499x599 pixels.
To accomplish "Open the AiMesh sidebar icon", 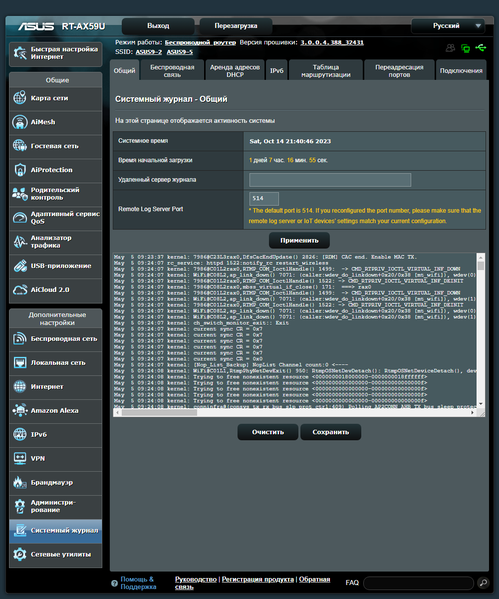I will point(19,122).
